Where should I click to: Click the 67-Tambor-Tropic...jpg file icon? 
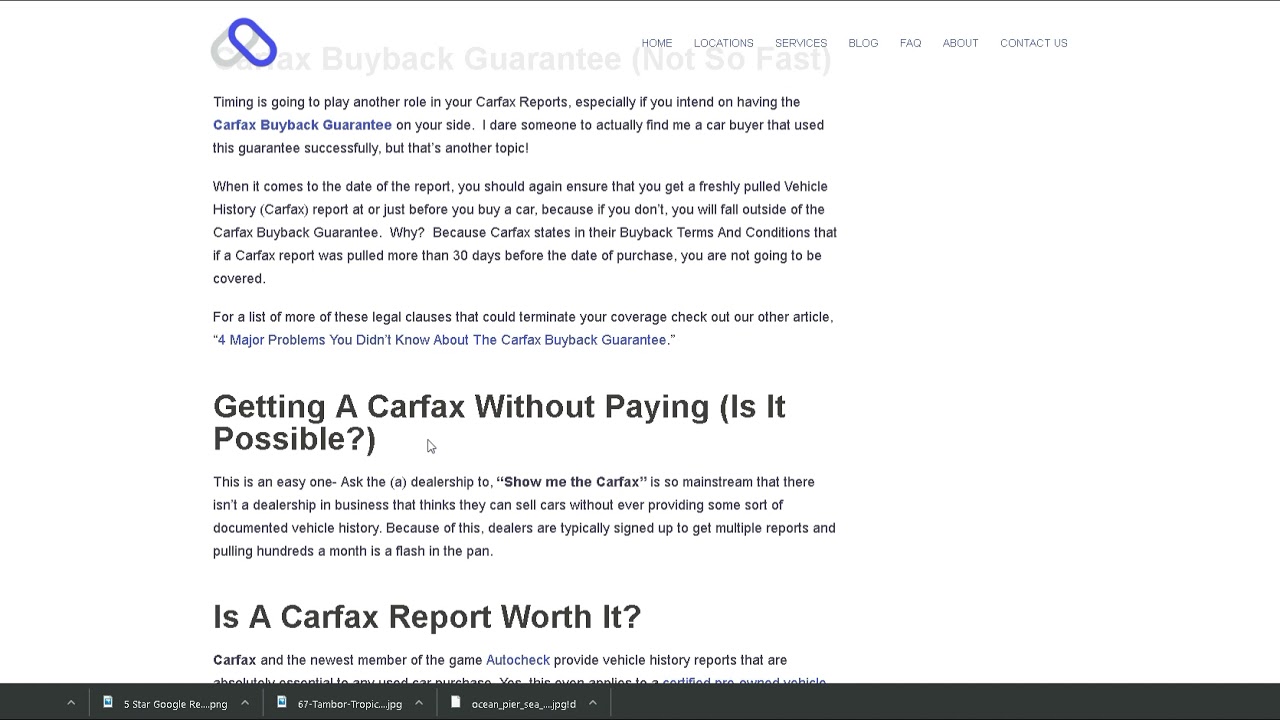282,702
